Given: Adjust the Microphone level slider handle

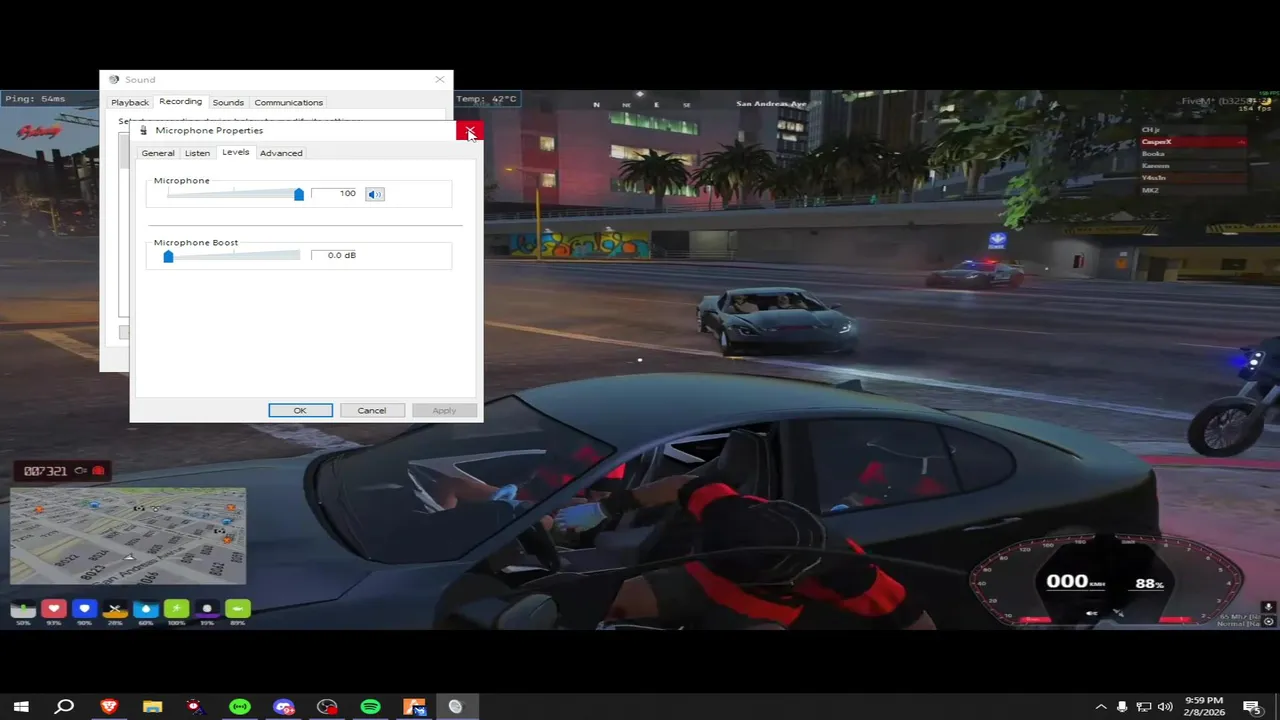Looking at the screenshot, I should pyautogui.click(x=298, y=194).
